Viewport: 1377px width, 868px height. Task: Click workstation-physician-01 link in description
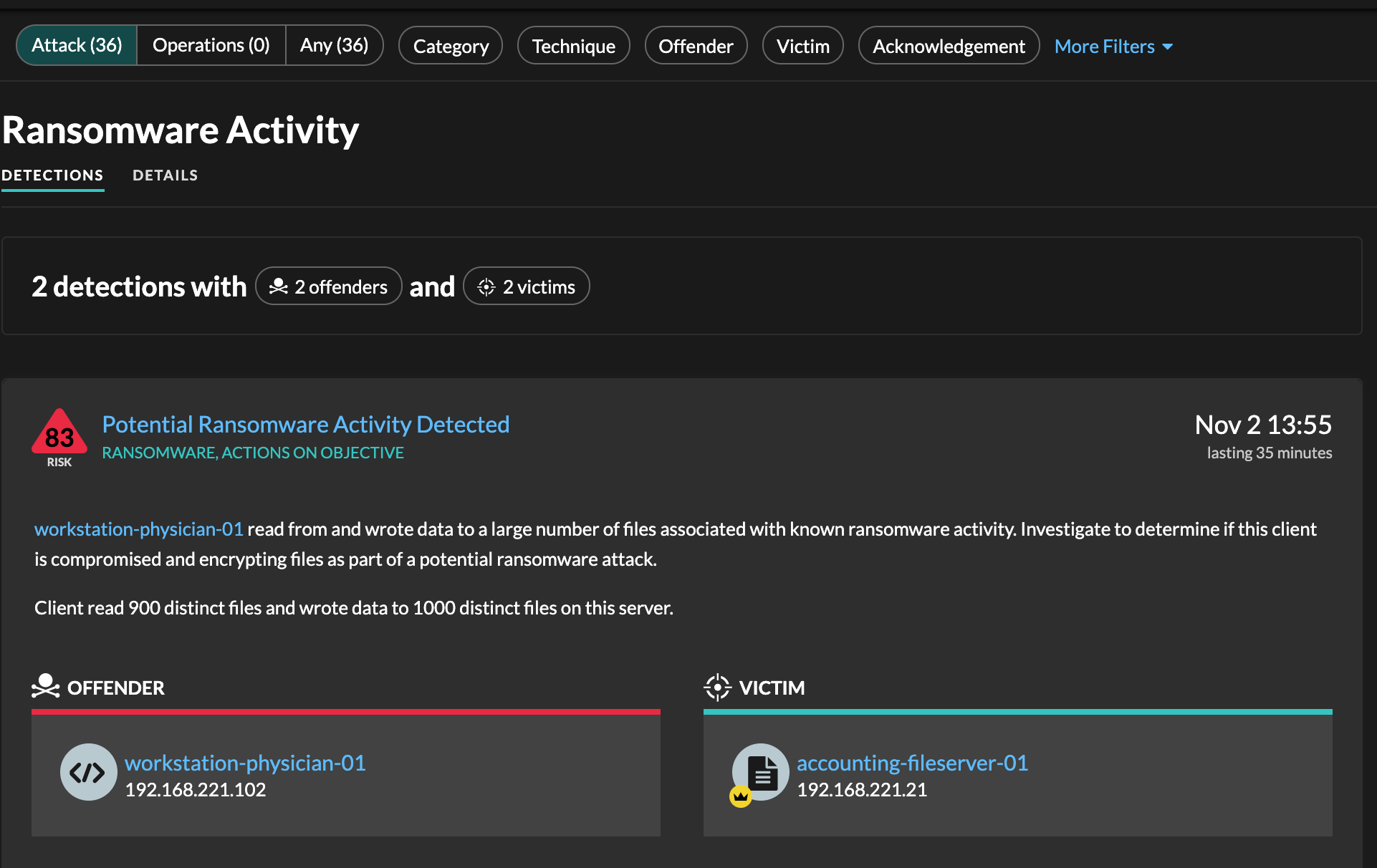139,529
